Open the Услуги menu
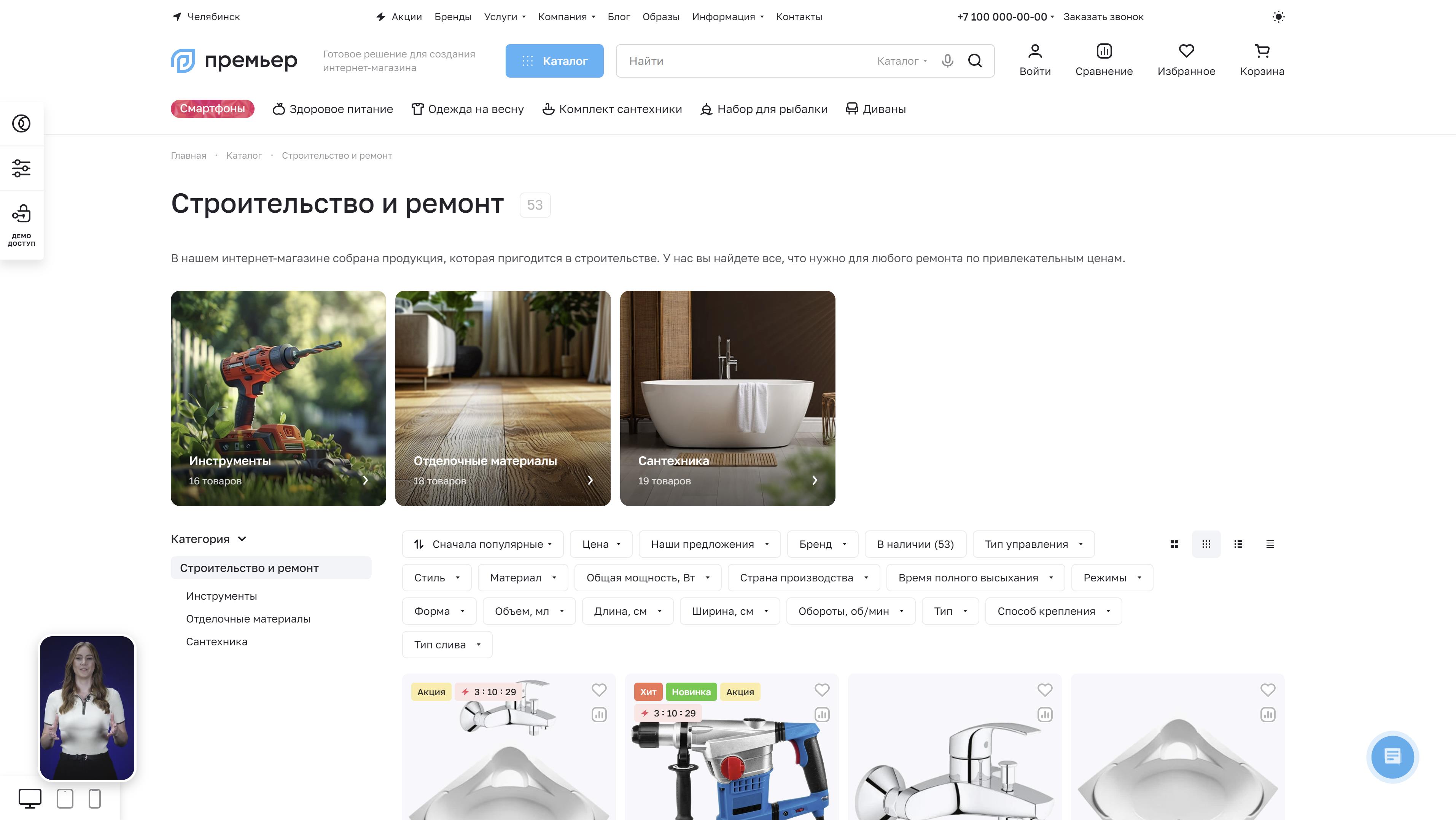This screenshot has width=1456, height=820. (x=505, y=17)
